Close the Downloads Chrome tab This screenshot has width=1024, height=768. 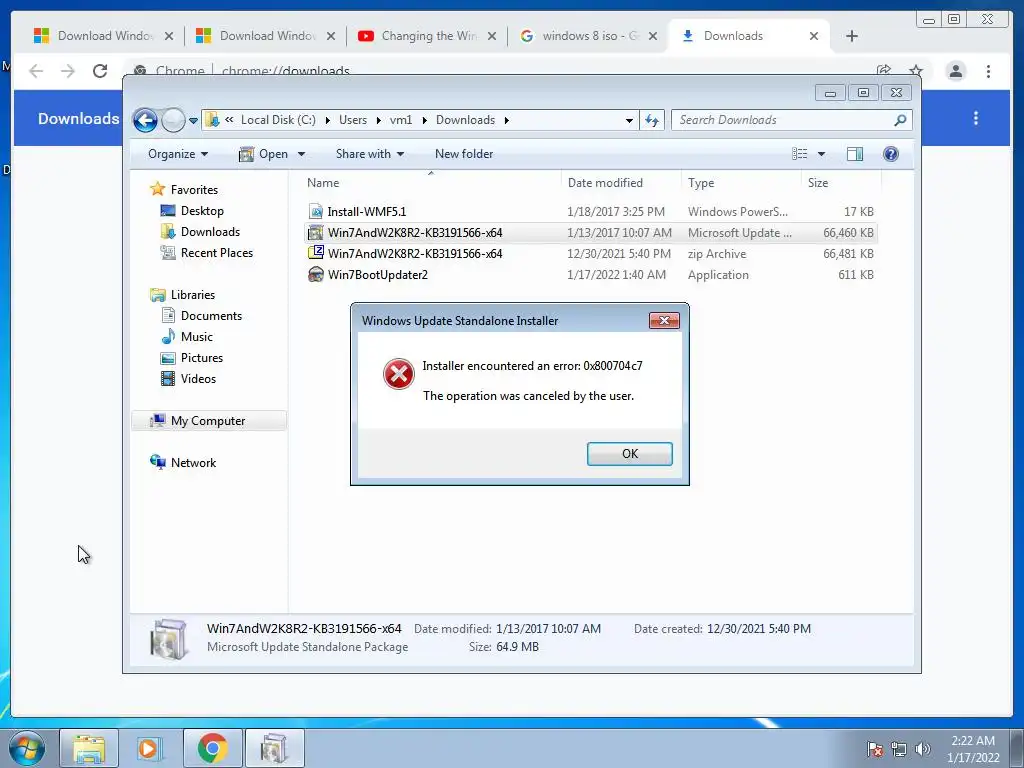pyautogui.click(x=814, y=36)
